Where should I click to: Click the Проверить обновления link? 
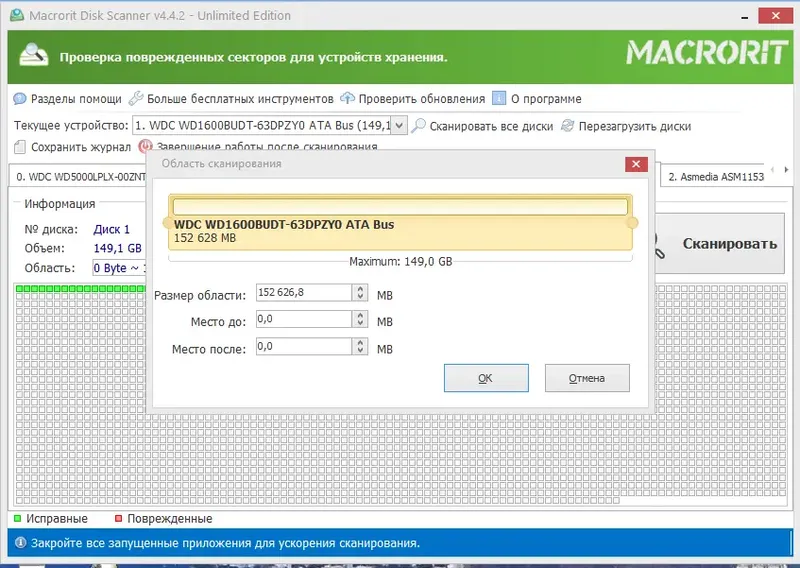[x=421, y=98]
